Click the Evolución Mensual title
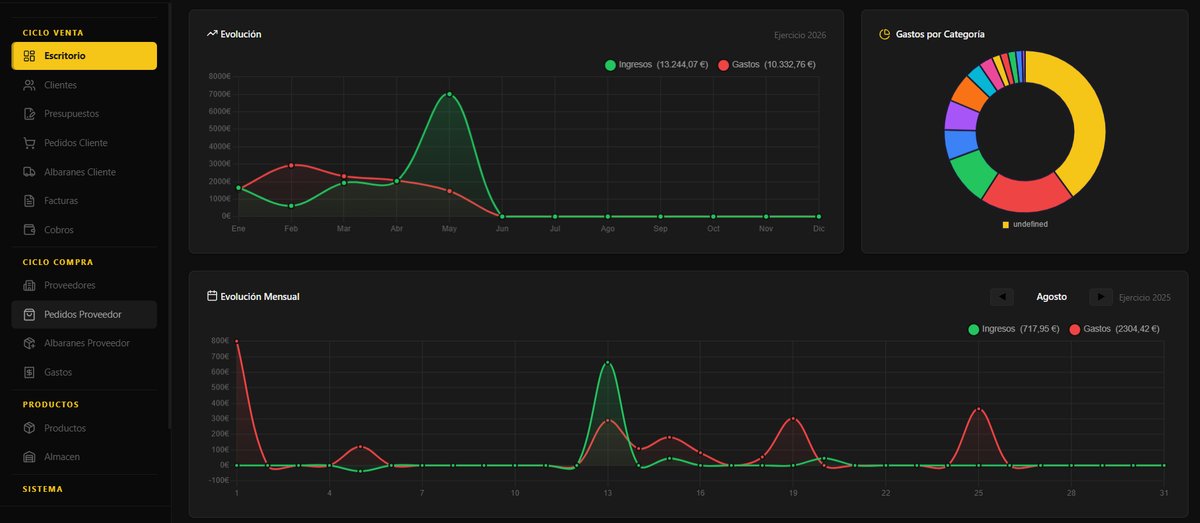The width and height of the screenshot is (1200, 523). [260, 297]
